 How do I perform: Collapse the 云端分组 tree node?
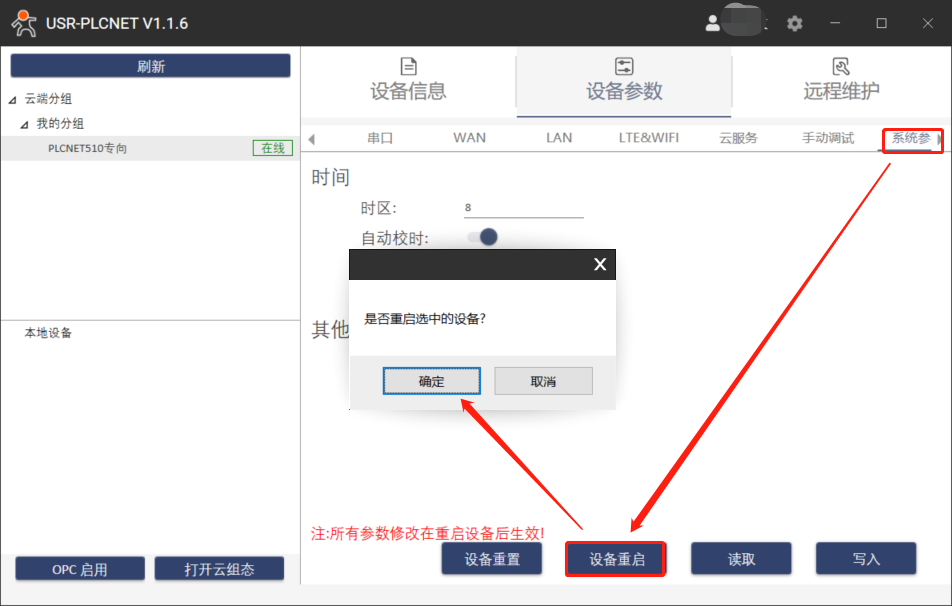click(x=12, y=99)
